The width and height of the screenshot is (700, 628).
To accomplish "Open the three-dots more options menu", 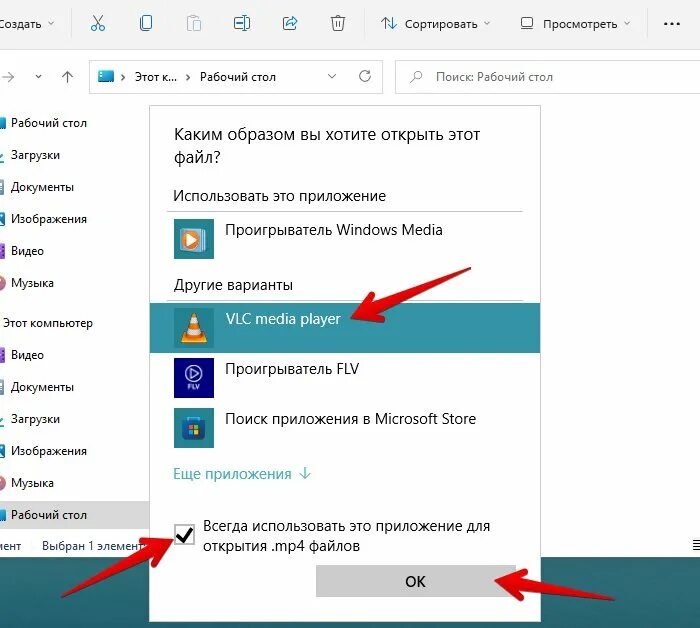I will pos(672,24).
